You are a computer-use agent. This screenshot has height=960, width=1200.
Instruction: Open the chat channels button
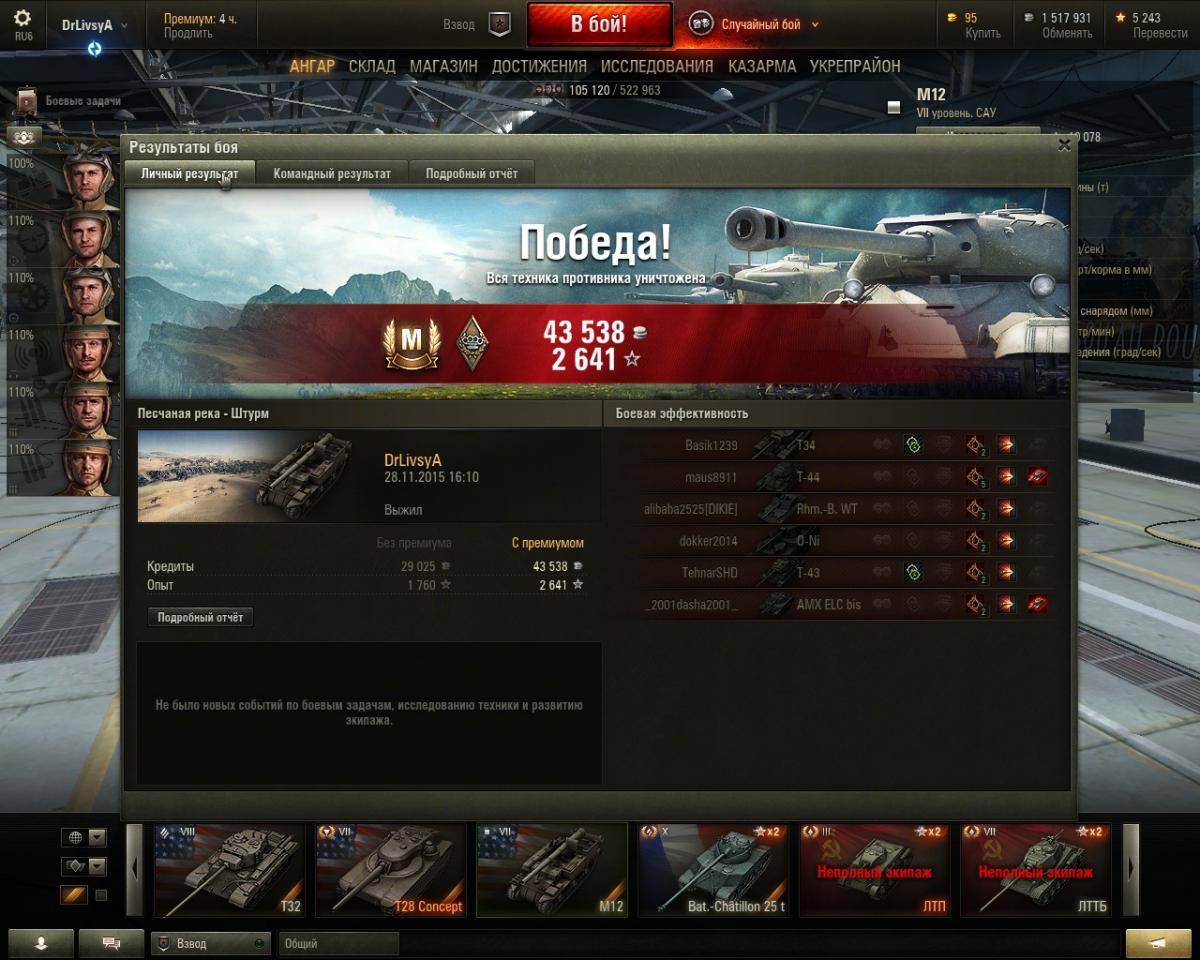point(111,943)
